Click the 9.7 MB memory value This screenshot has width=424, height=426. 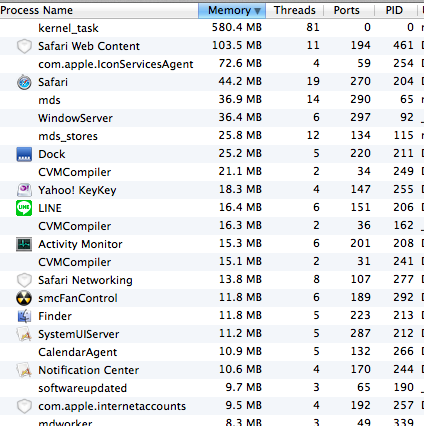[243, 387]
